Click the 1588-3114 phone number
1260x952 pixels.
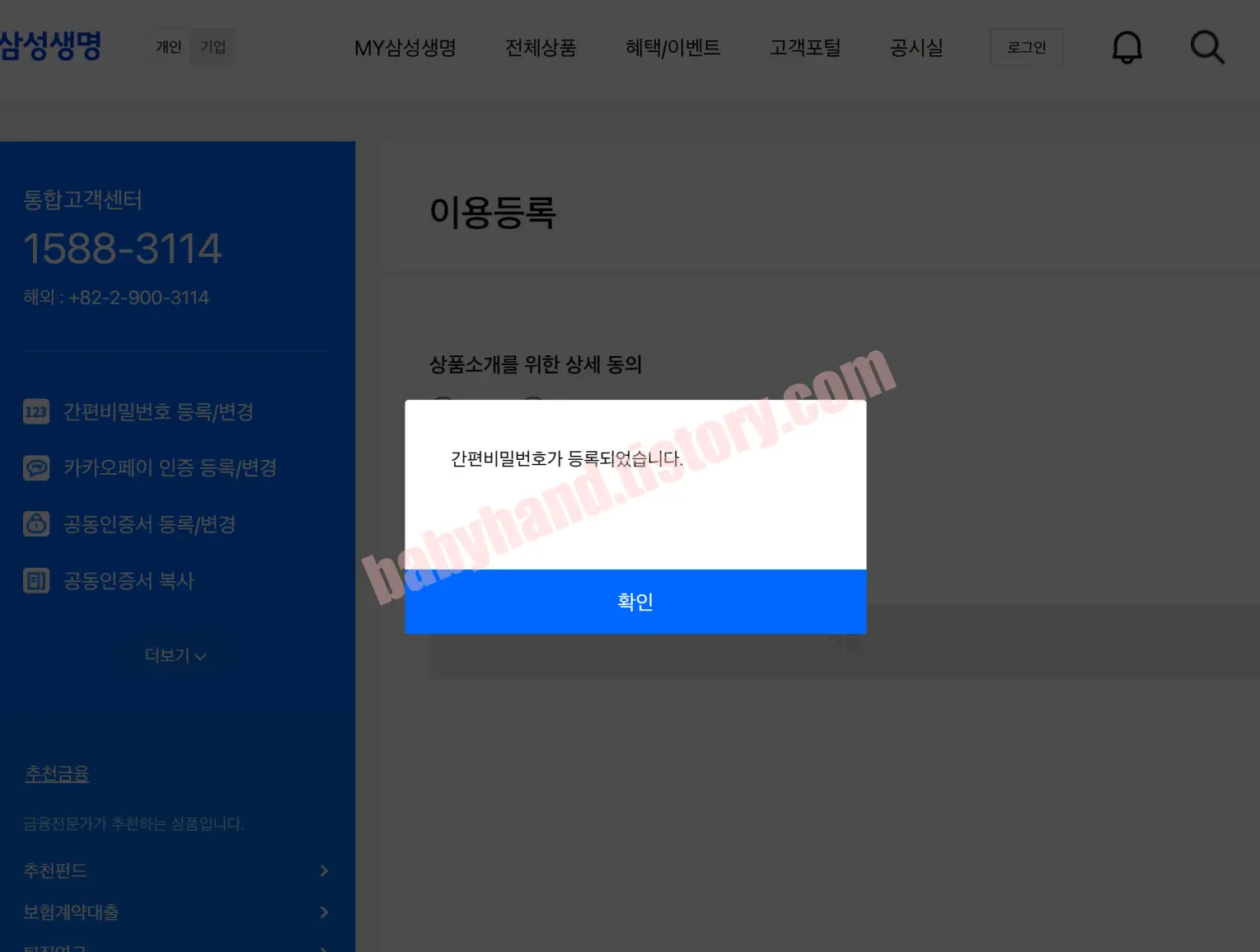[x=123, y=248]
